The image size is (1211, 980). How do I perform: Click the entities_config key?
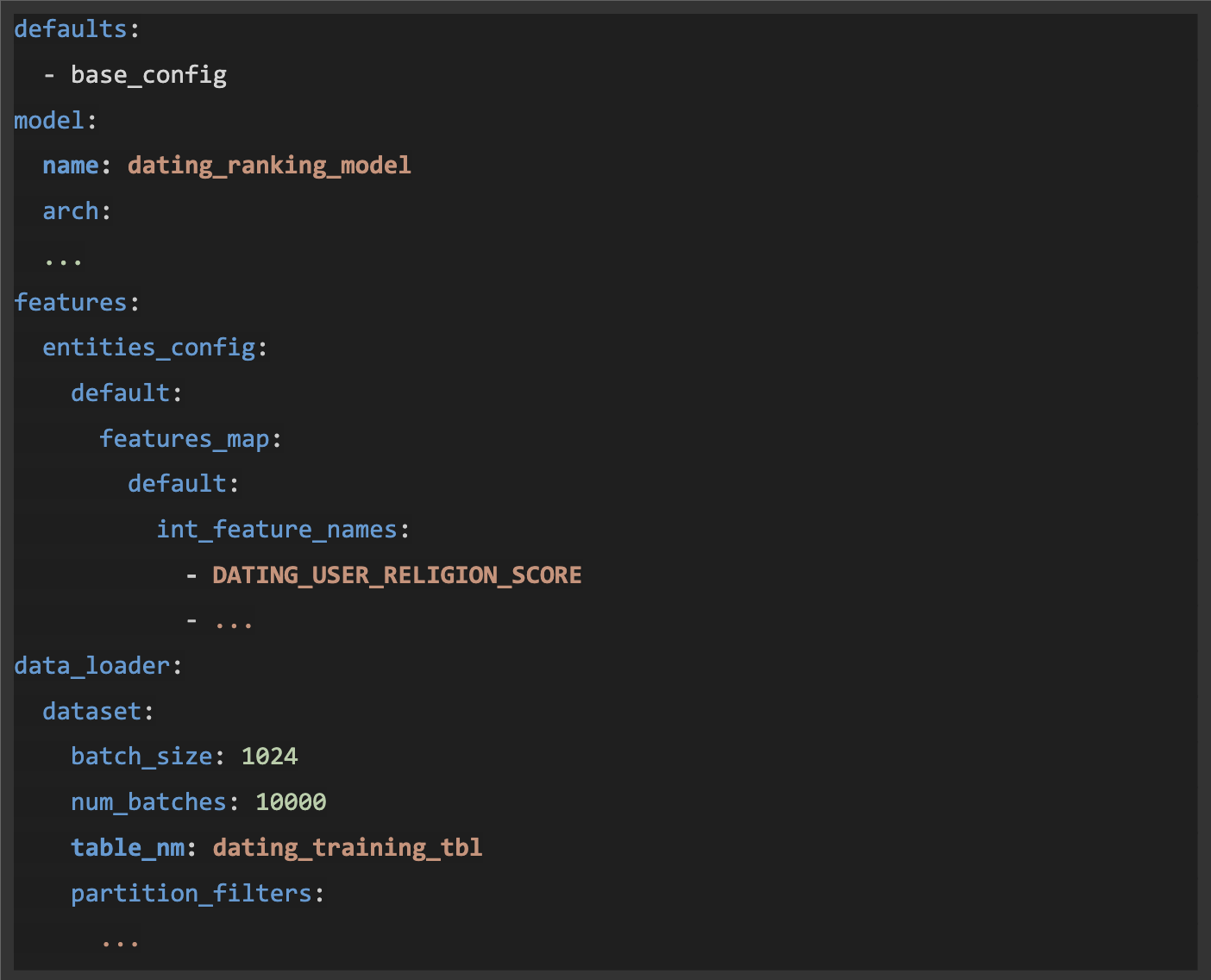149,348
